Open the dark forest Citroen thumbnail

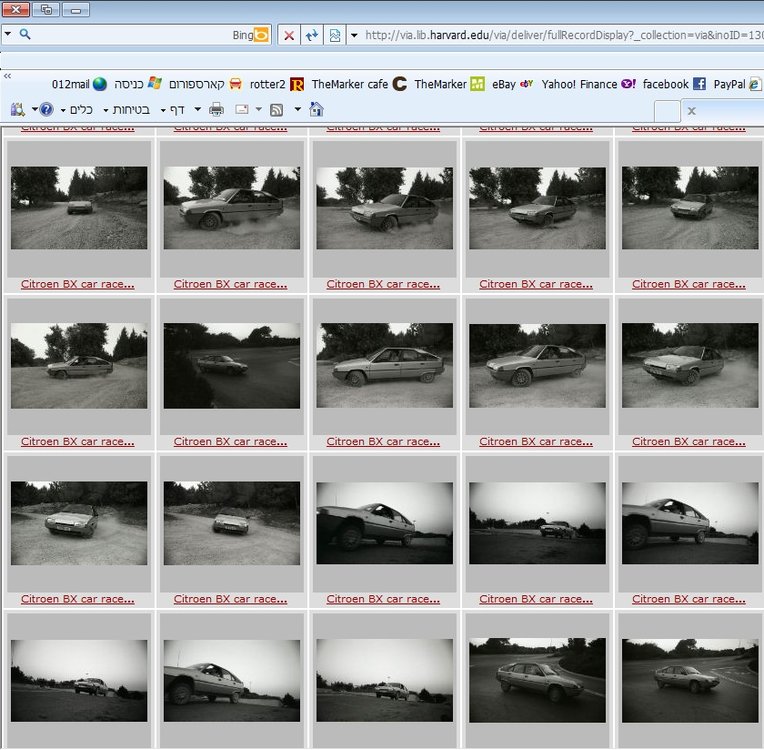pyautogui.click(x=231, y=365)
